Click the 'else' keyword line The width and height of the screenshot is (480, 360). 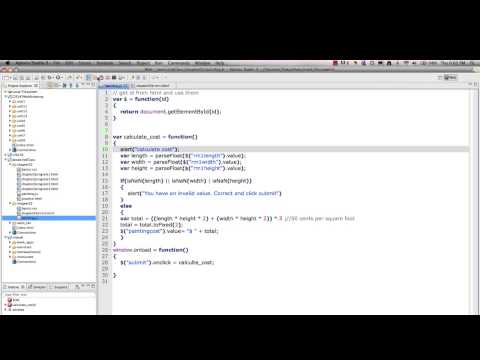click(x=126, y=206)
